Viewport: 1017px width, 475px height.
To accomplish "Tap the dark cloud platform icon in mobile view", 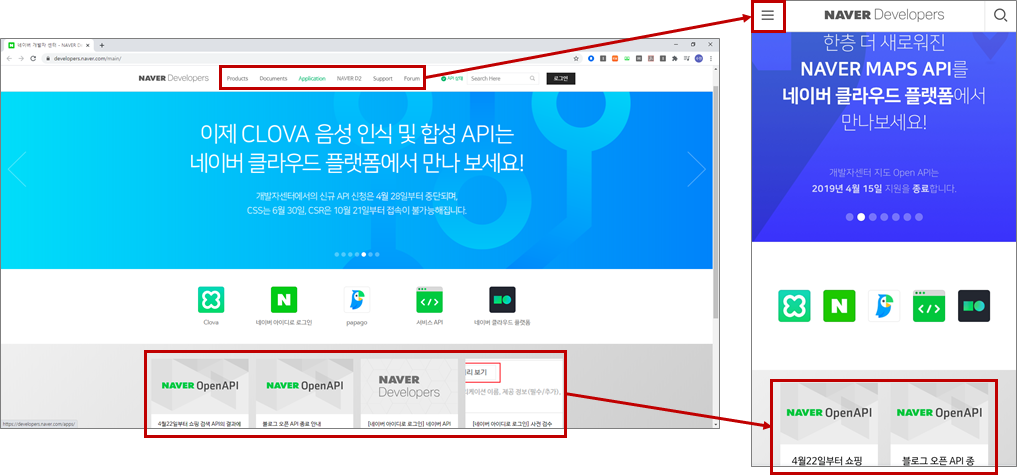I will pos(974,306).
